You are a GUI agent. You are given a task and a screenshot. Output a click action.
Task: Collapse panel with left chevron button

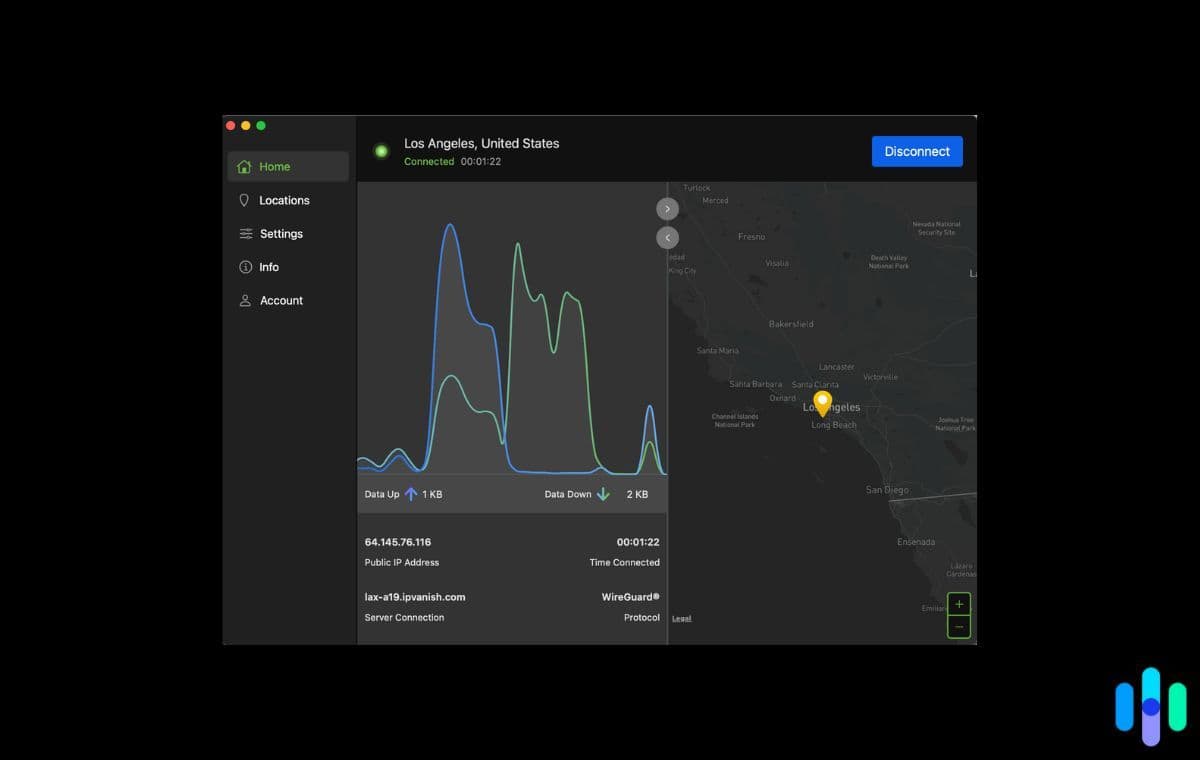click(x=668, y=238)
